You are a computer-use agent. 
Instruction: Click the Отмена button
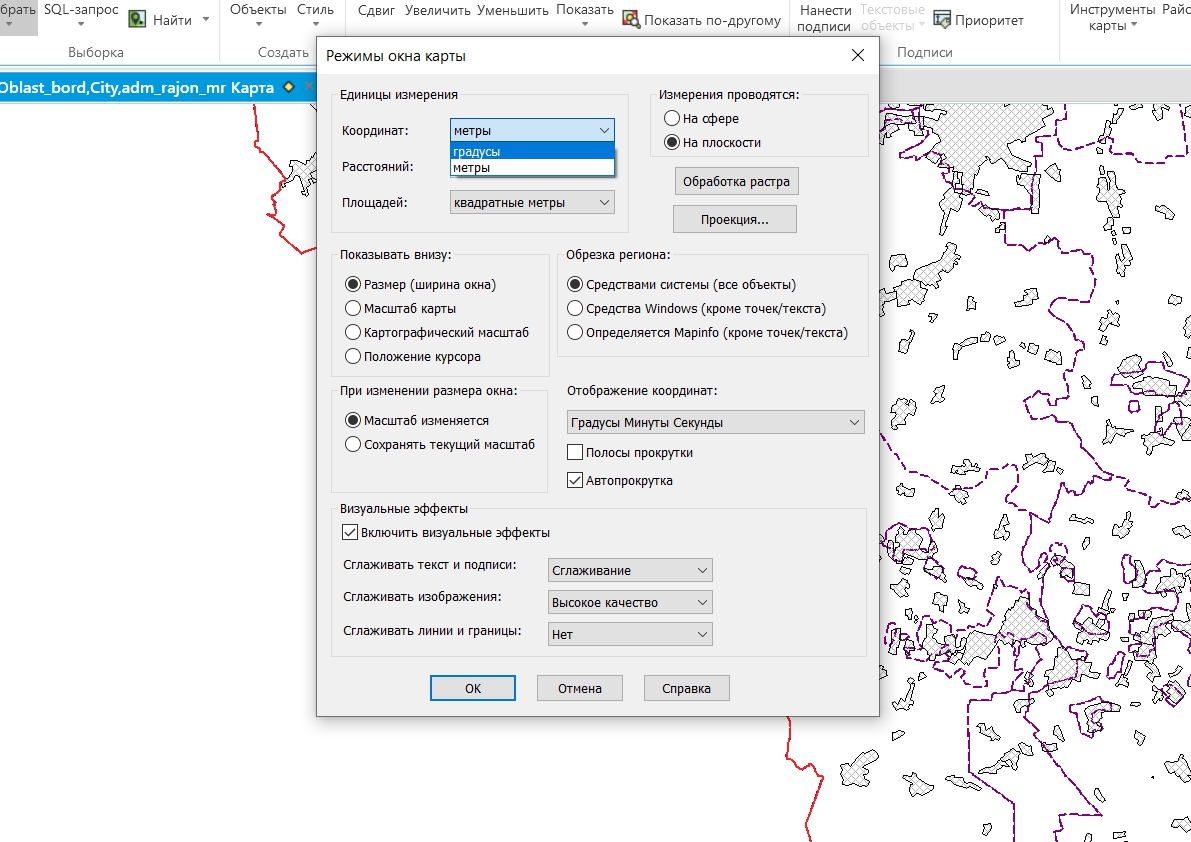(x=580, y=688)
